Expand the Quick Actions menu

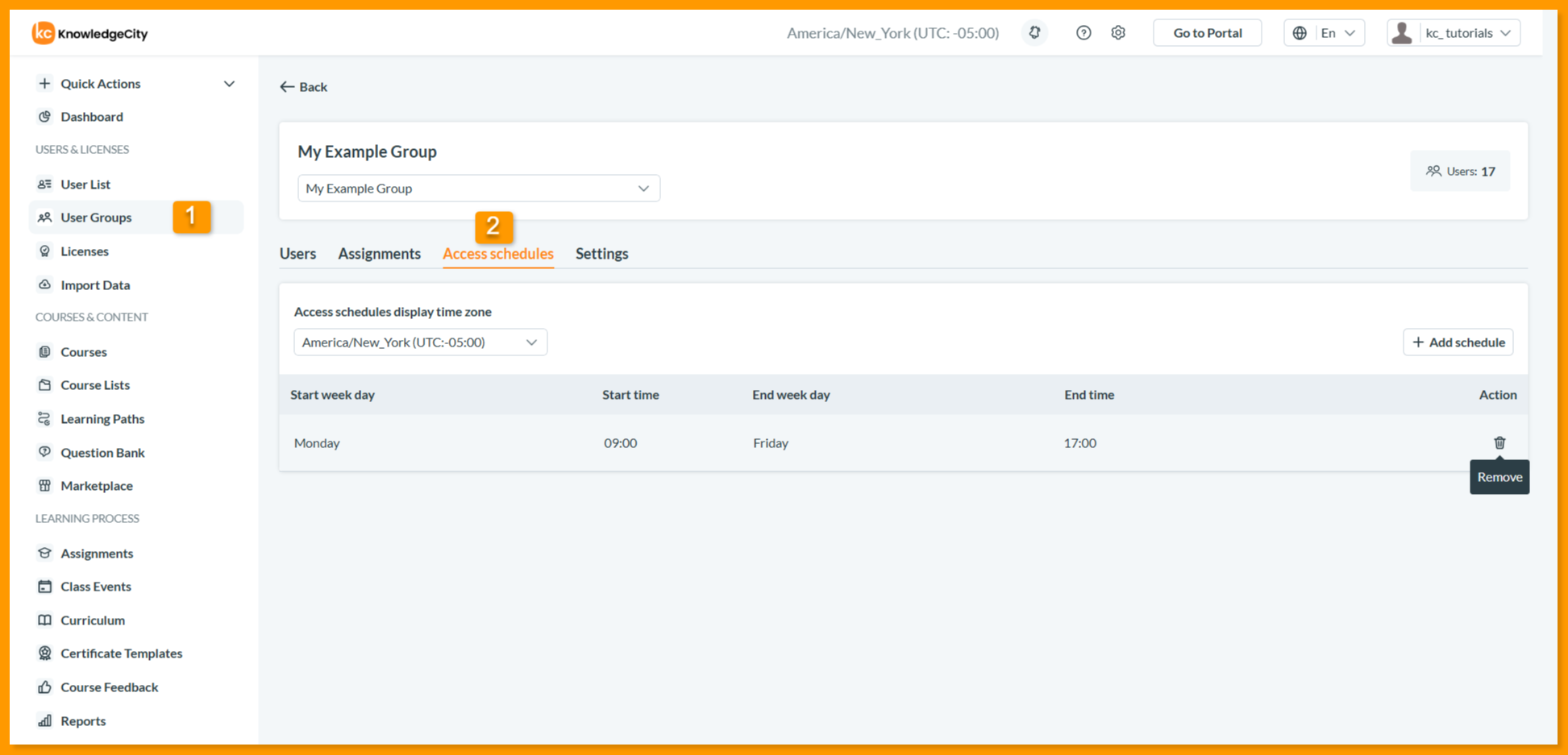pos(135,84)
